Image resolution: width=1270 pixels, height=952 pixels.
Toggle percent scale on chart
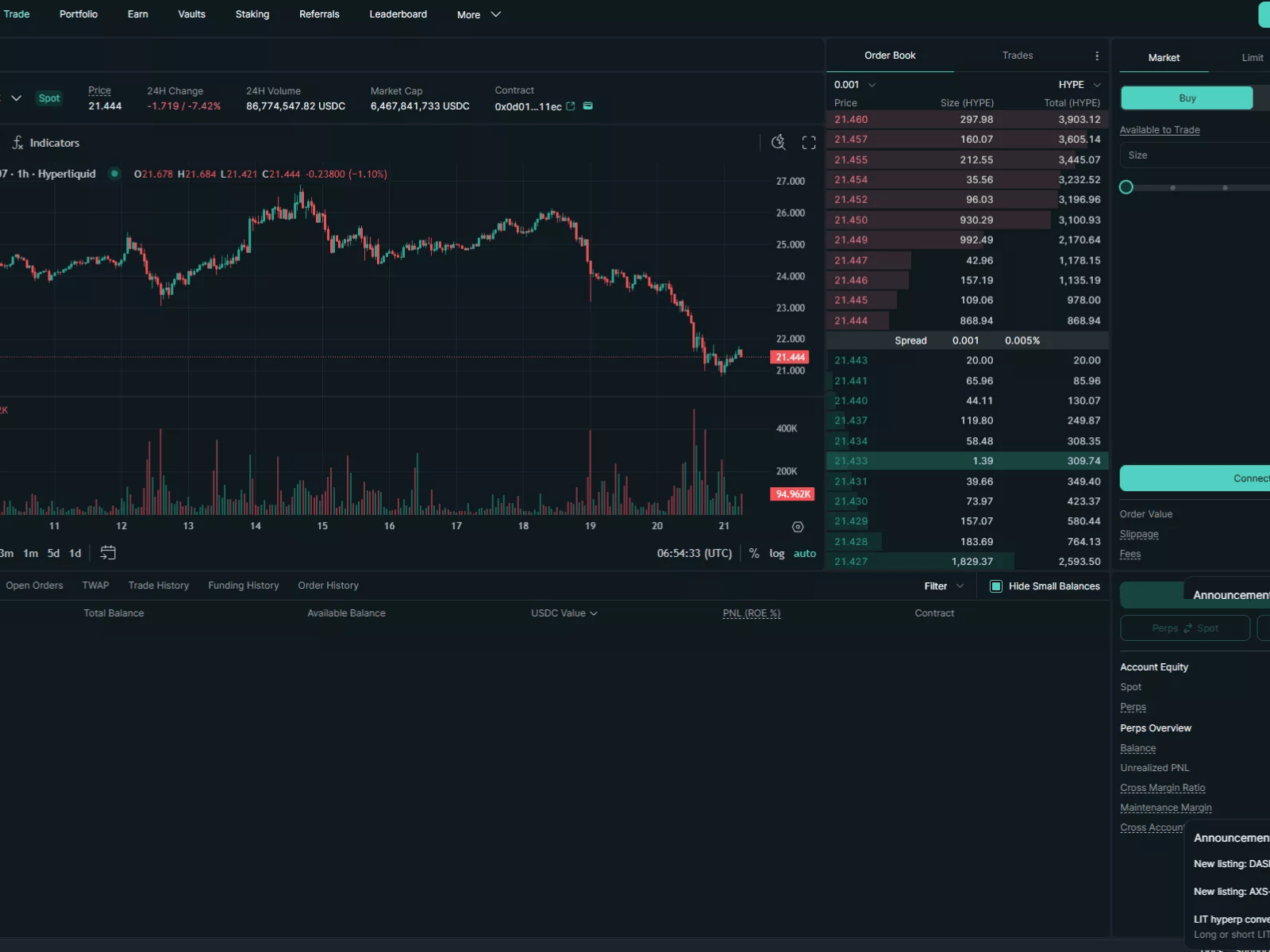click(x=754, y=554)
